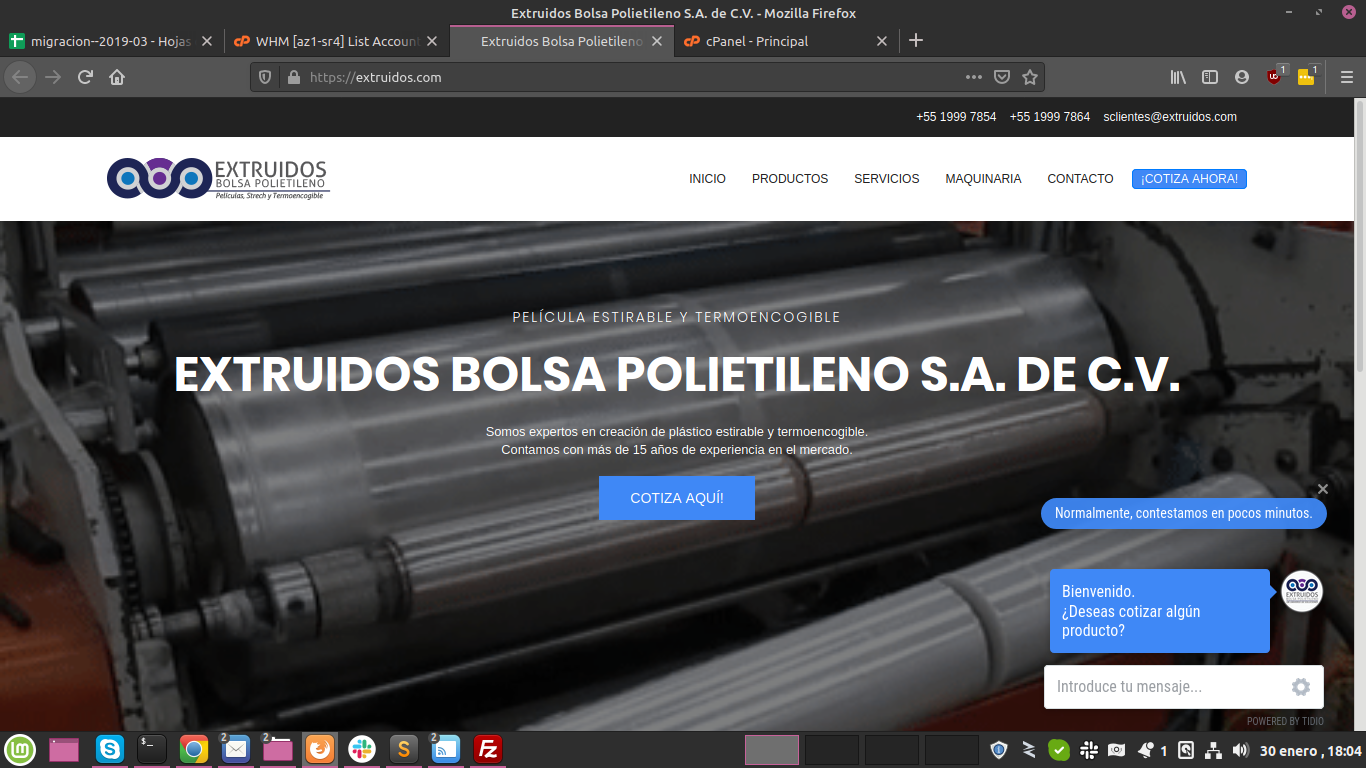The width and height of the screenshot is (1366, 768).
Task: Open the Linux Mint start menu
Action: 19,749
